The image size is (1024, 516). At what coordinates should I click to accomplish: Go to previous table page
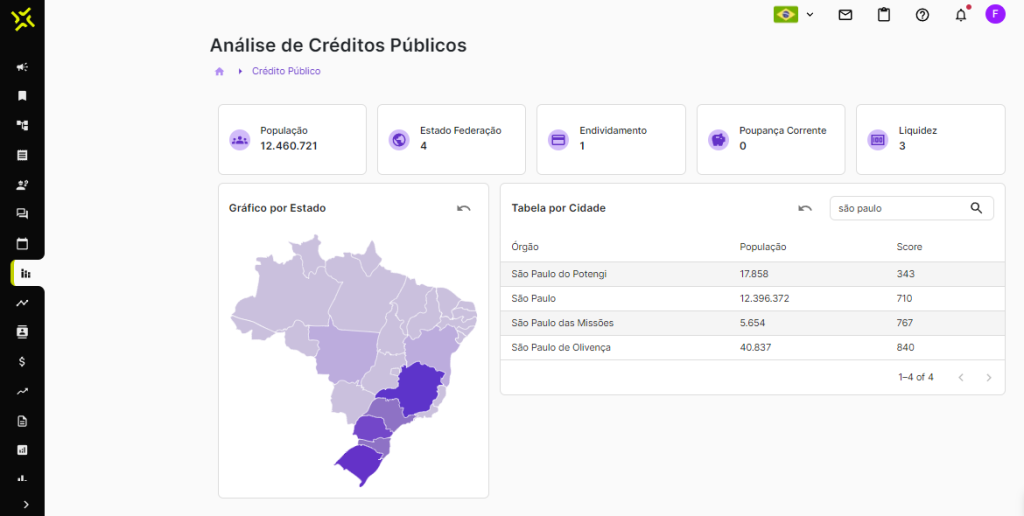(x=961, y=377)
